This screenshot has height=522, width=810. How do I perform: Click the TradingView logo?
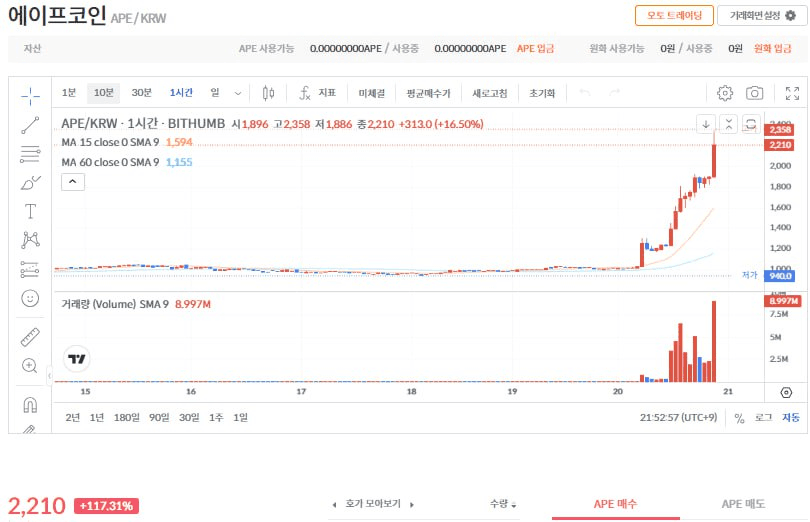pyautogui.click(x=76, y=359)
